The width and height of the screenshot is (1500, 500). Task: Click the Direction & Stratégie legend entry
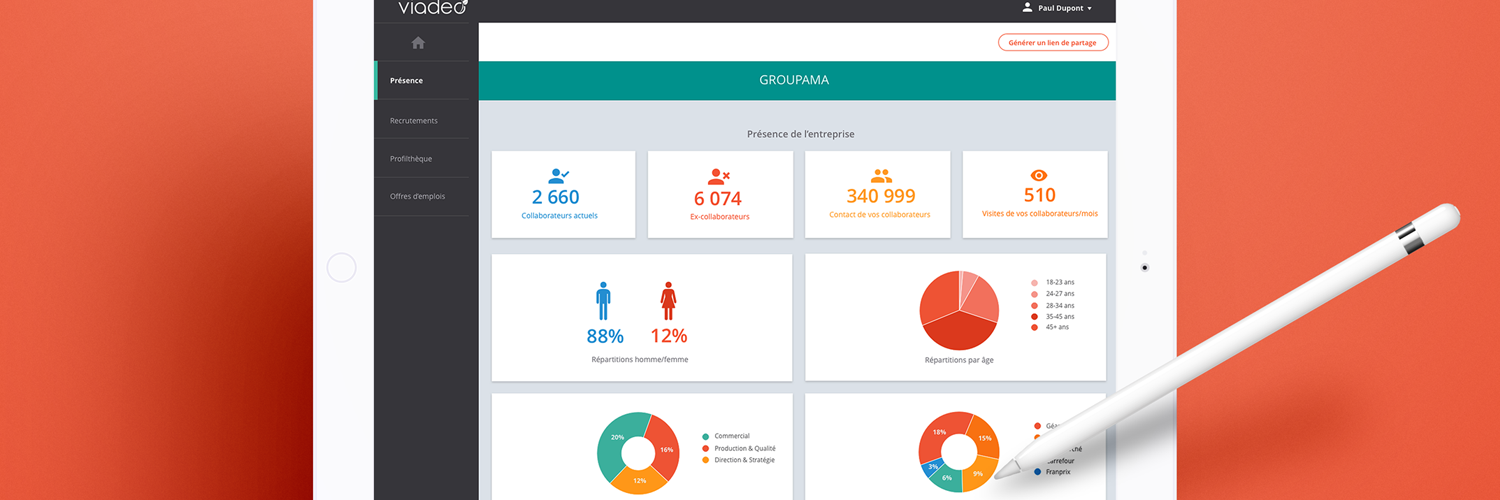point(738,460)
